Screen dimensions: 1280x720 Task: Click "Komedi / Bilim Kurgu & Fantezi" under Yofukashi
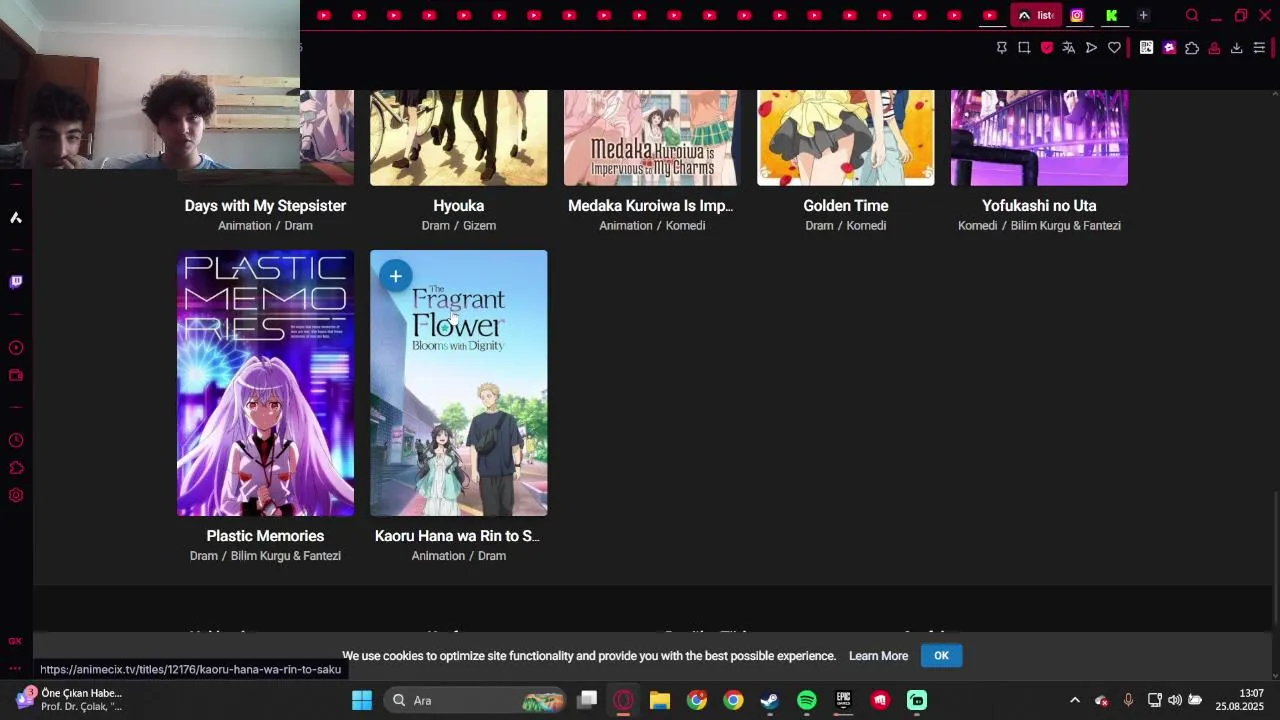pos(1039,226)
